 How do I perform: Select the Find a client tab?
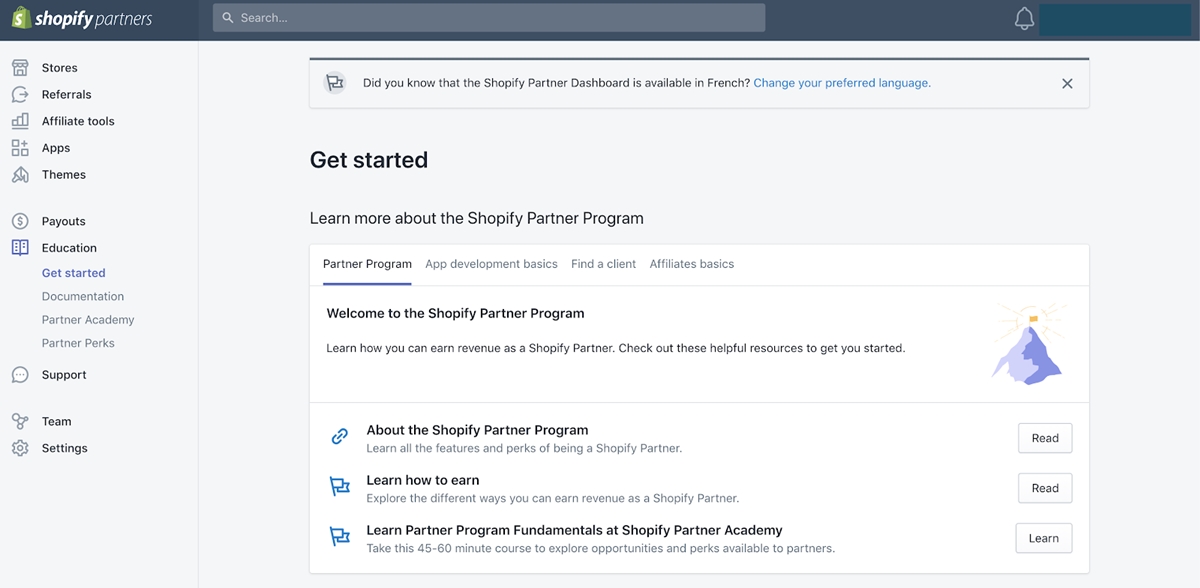pyautogui.click(x=603, y=264)
